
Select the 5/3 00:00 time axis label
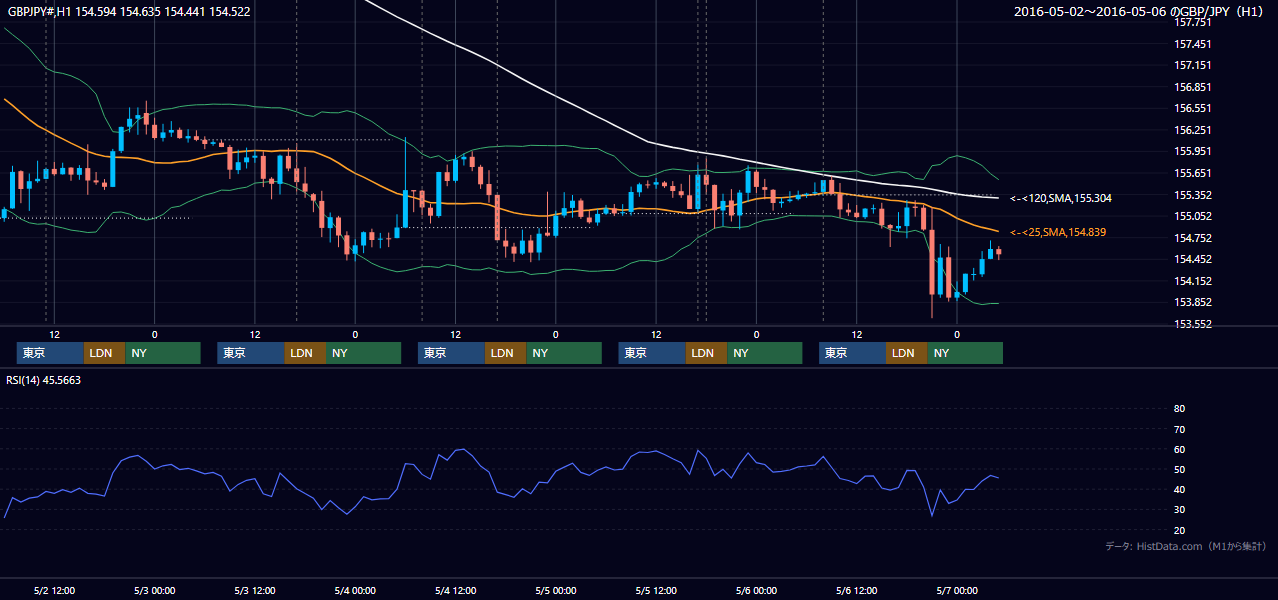point(154,590)
